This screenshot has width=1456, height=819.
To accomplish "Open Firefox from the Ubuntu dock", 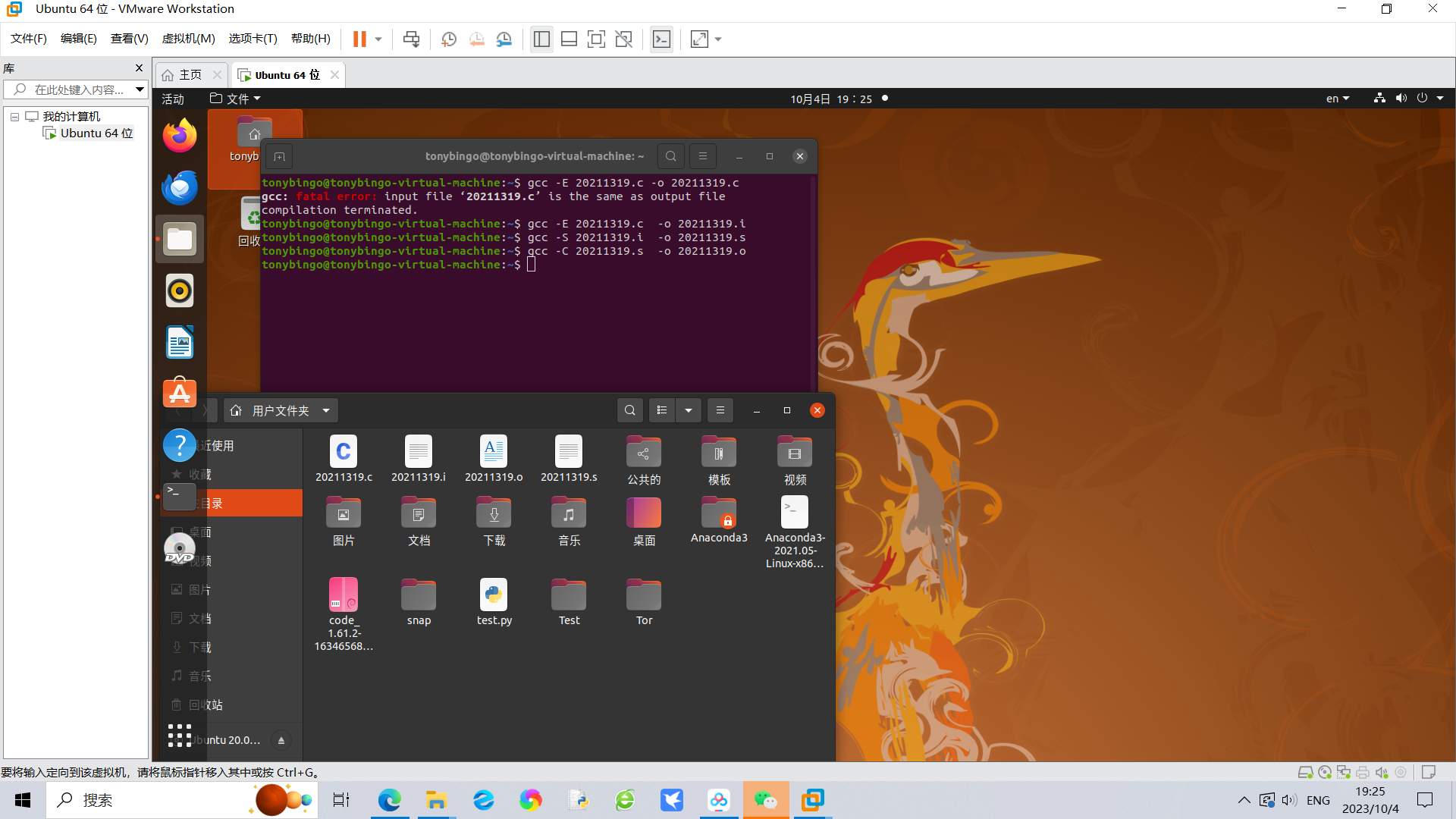I will 180,136.
